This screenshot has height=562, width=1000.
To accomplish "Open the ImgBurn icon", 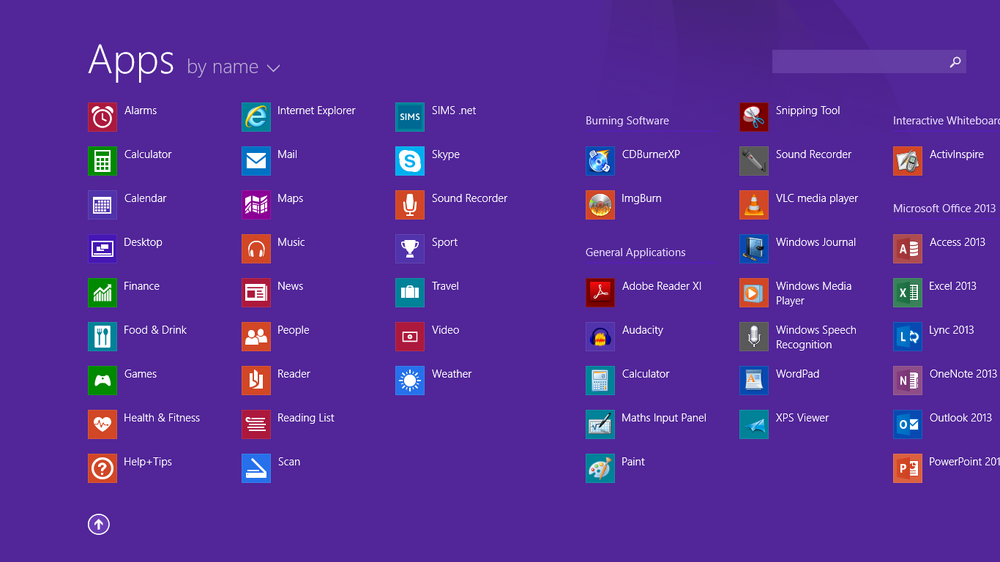I will point(600,205).
